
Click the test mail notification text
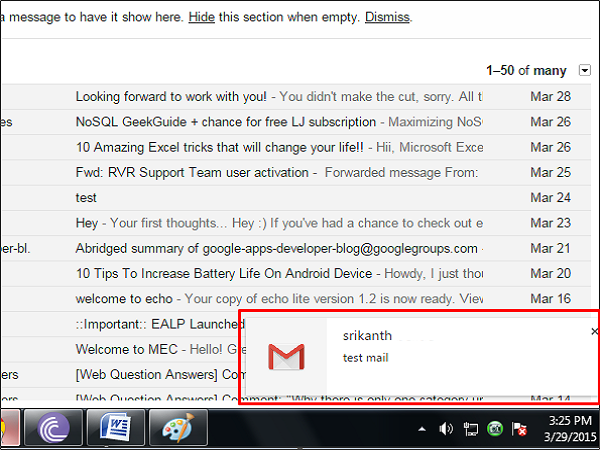tap(365, 358)
